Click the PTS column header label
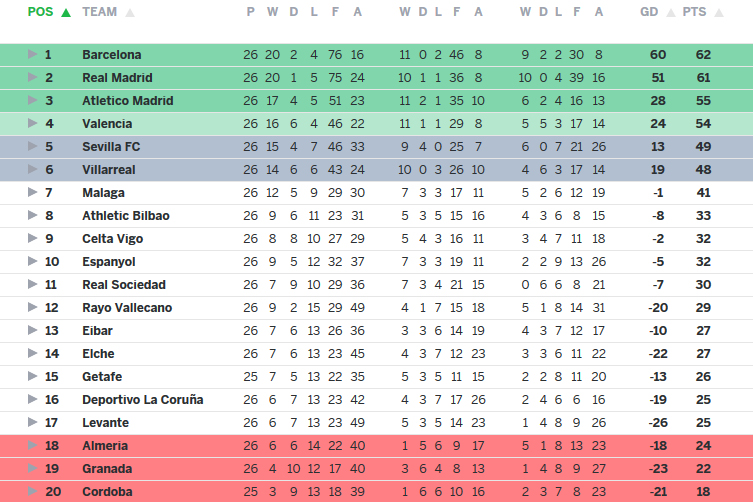753x502 pixels. 693,12
